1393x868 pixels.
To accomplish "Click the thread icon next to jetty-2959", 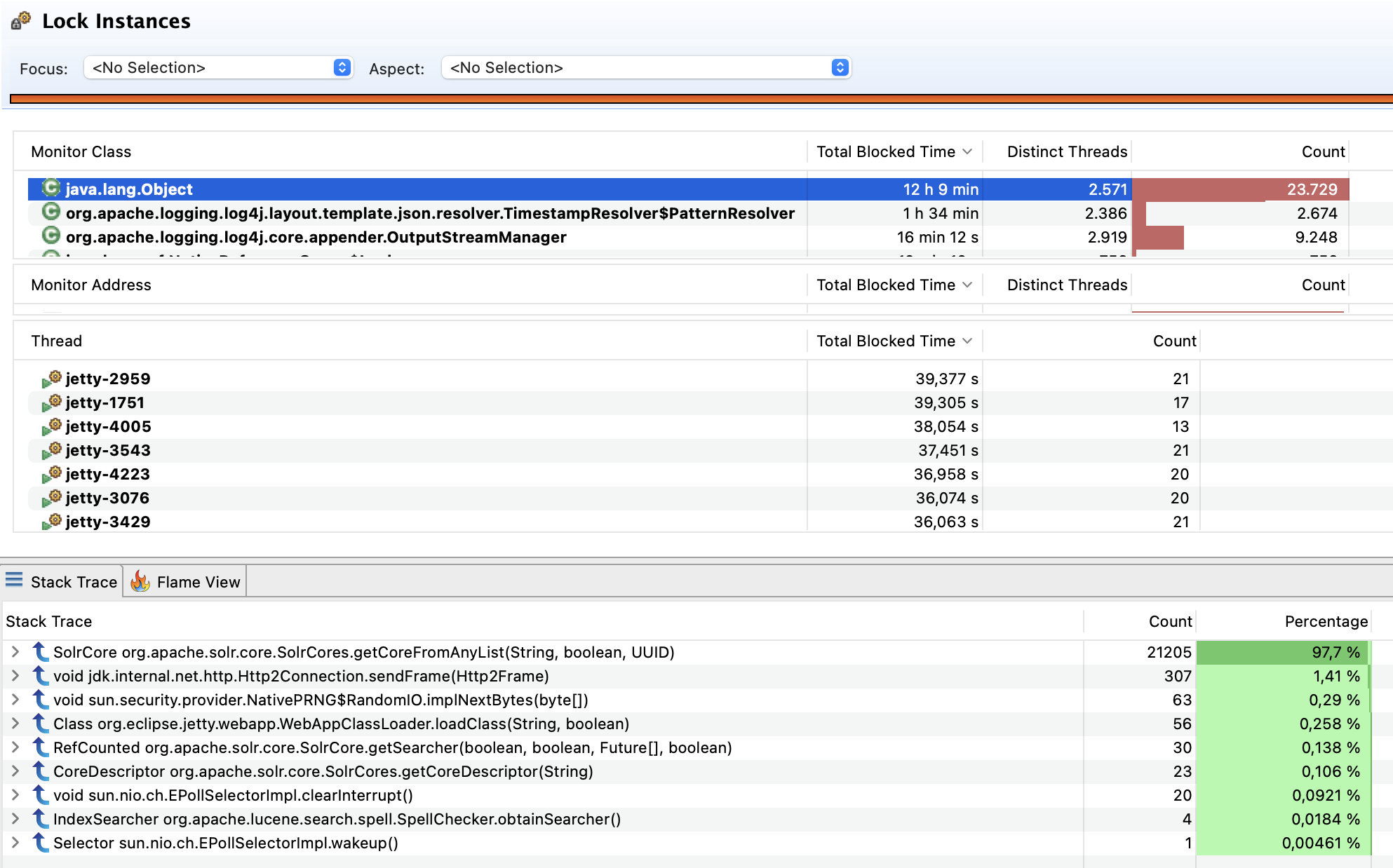I will [x=53, y=379].
